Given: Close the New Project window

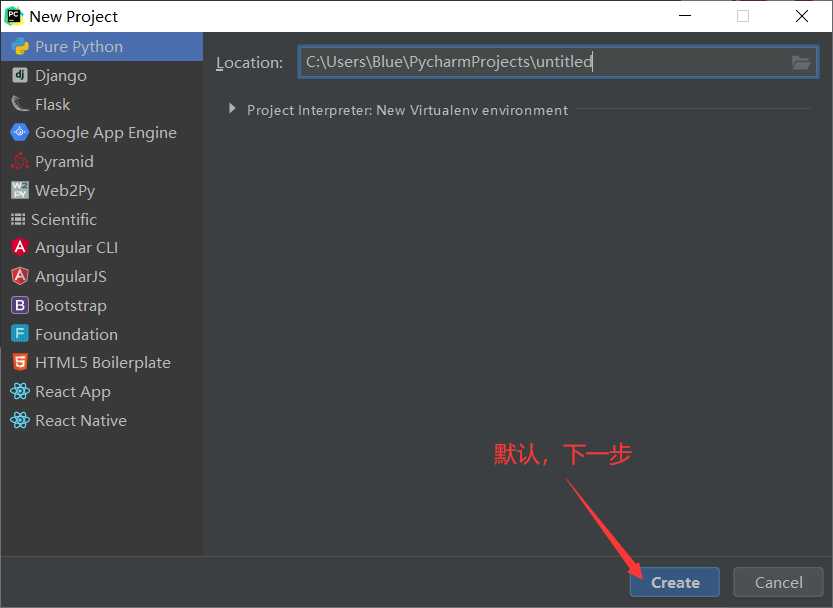Looking at the screenshot, I should click(x=802, y=16).
